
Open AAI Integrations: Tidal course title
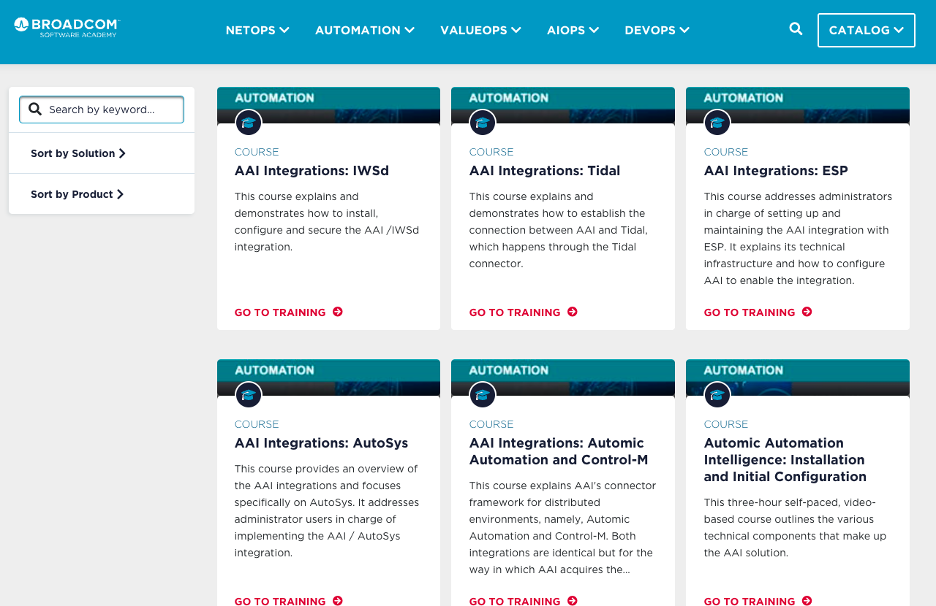(544, 171)
